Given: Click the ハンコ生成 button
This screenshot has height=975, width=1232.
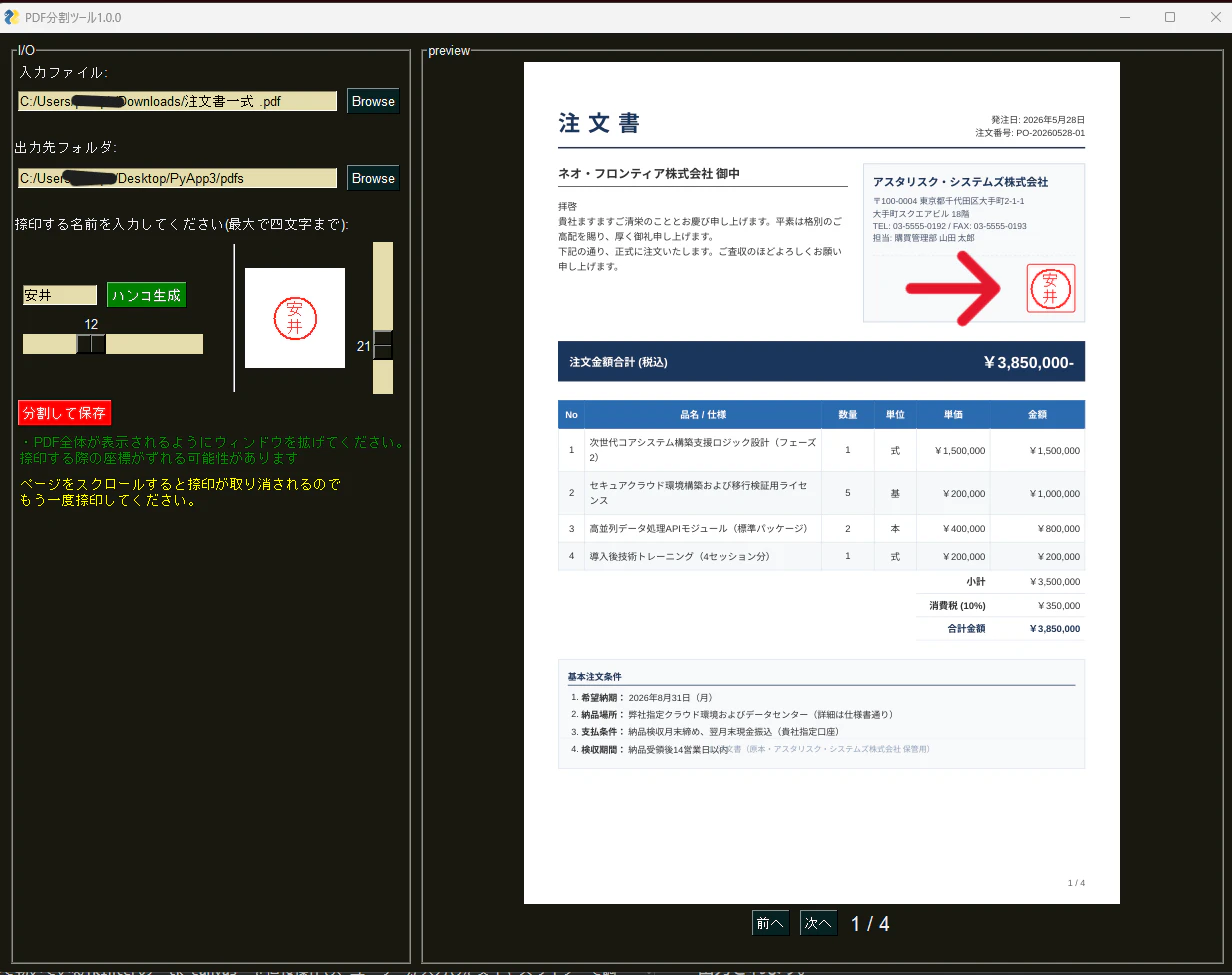Looking at the screenshot, I should pyautogui.click(x=146, y=295).
